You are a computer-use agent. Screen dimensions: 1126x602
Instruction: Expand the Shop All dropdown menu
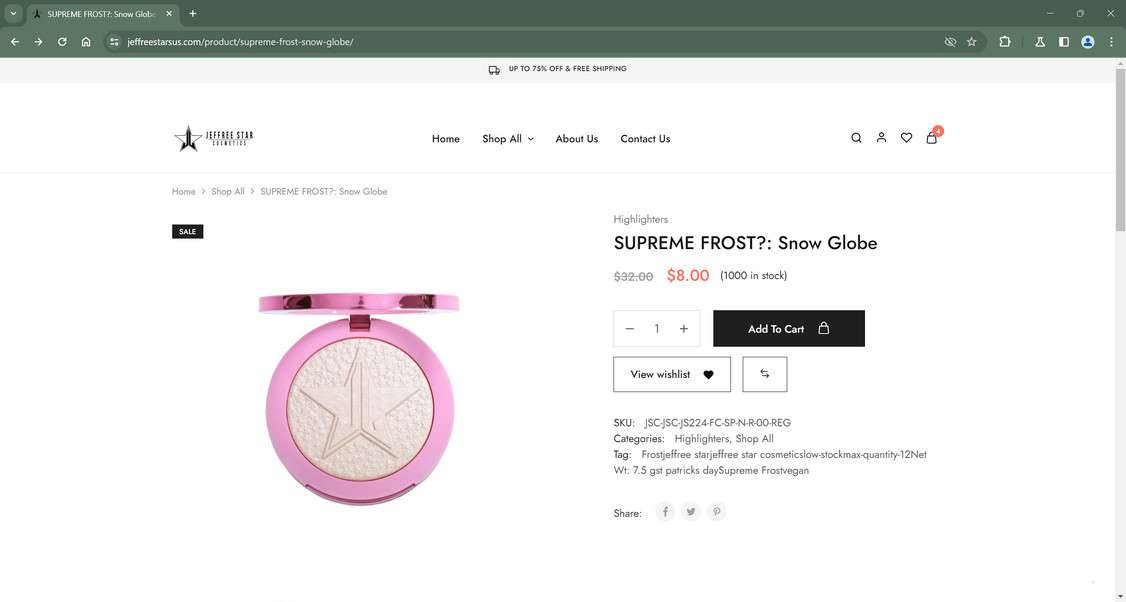click(x=508, y=139)
